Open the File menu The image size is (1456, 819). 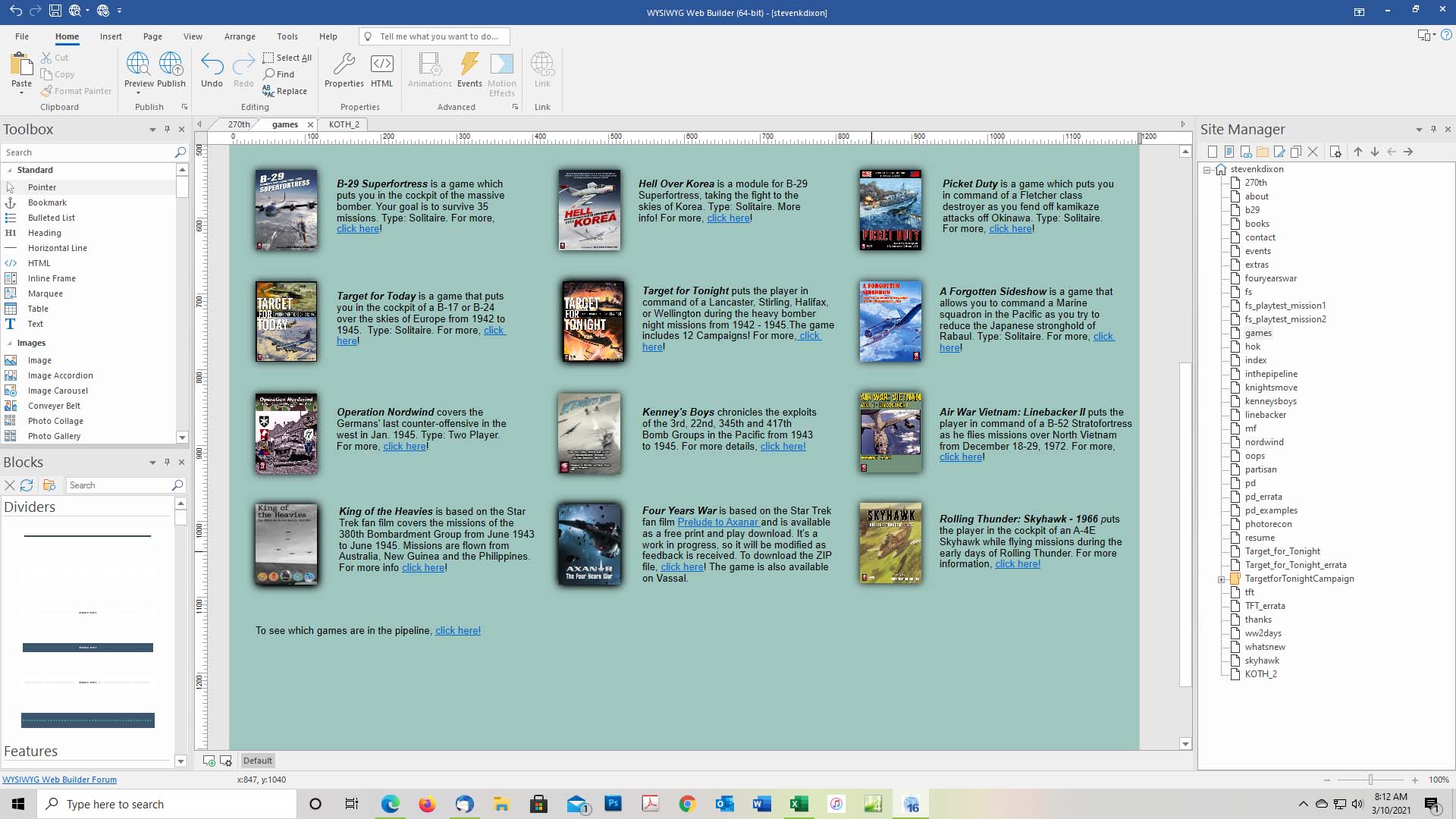click(22, 36)
